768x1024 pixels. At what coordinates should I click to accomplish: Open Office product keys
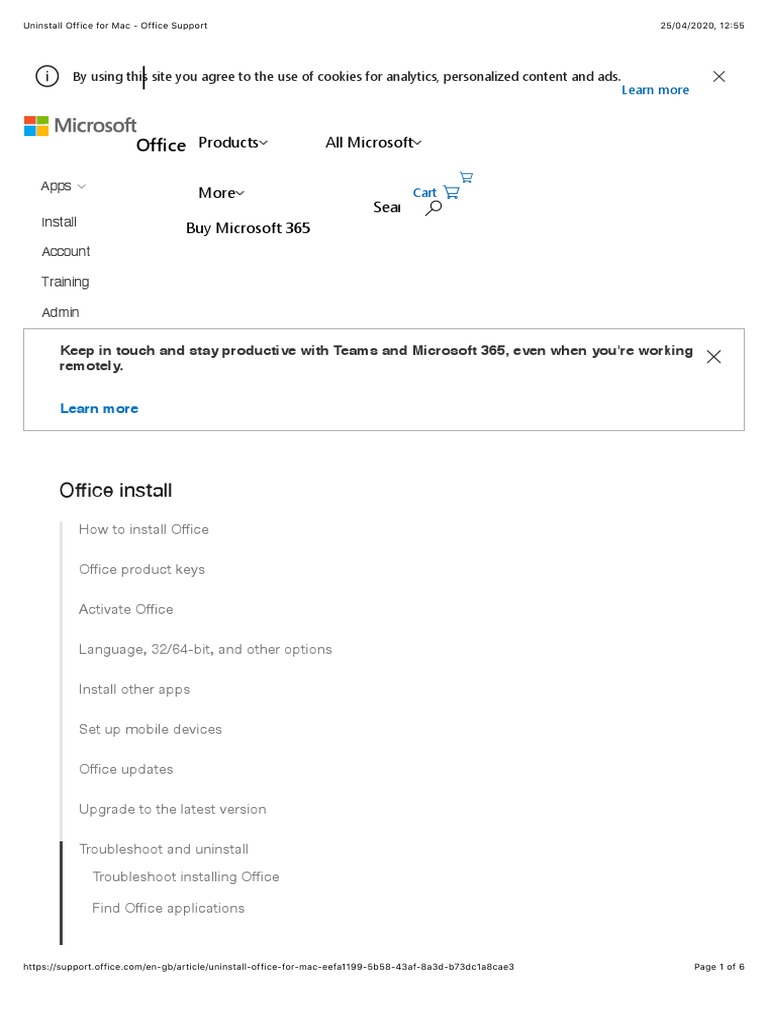[x=142, y=569]
